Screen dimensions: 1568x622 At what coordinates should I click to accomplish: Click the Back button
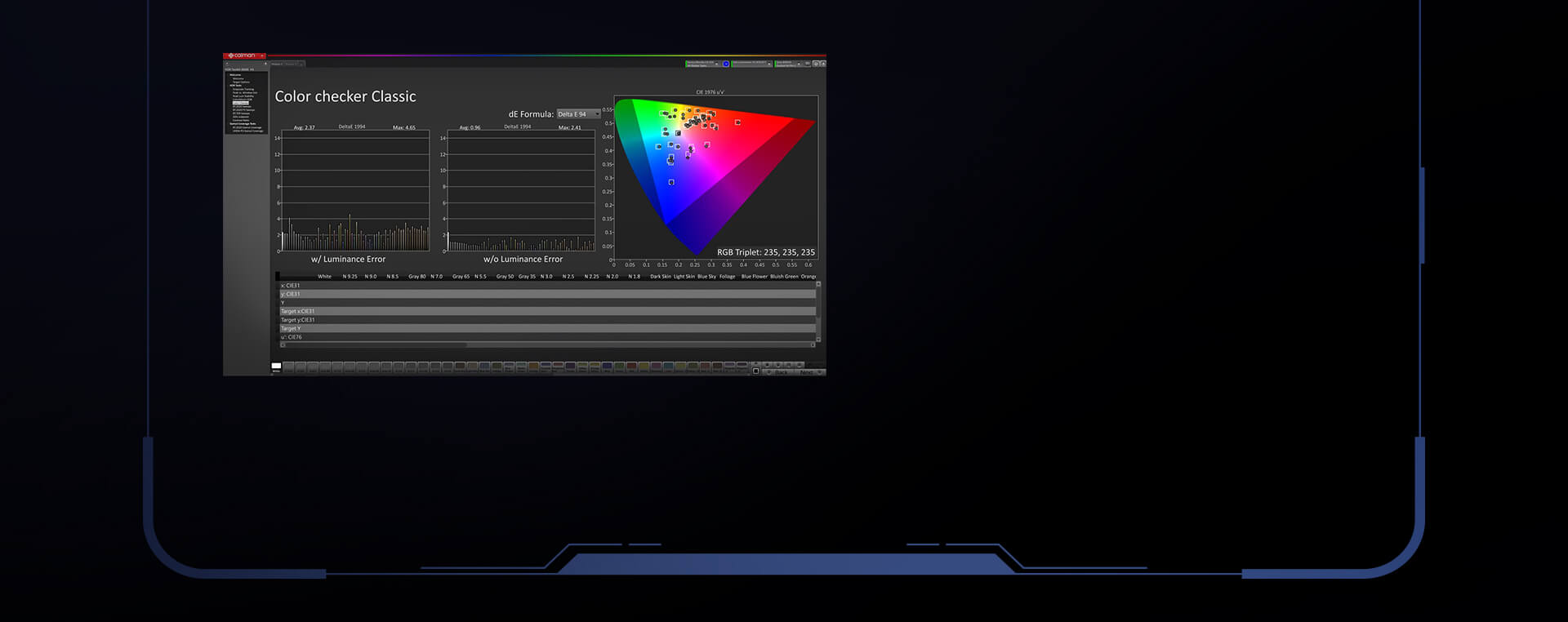tap(781, 372)
